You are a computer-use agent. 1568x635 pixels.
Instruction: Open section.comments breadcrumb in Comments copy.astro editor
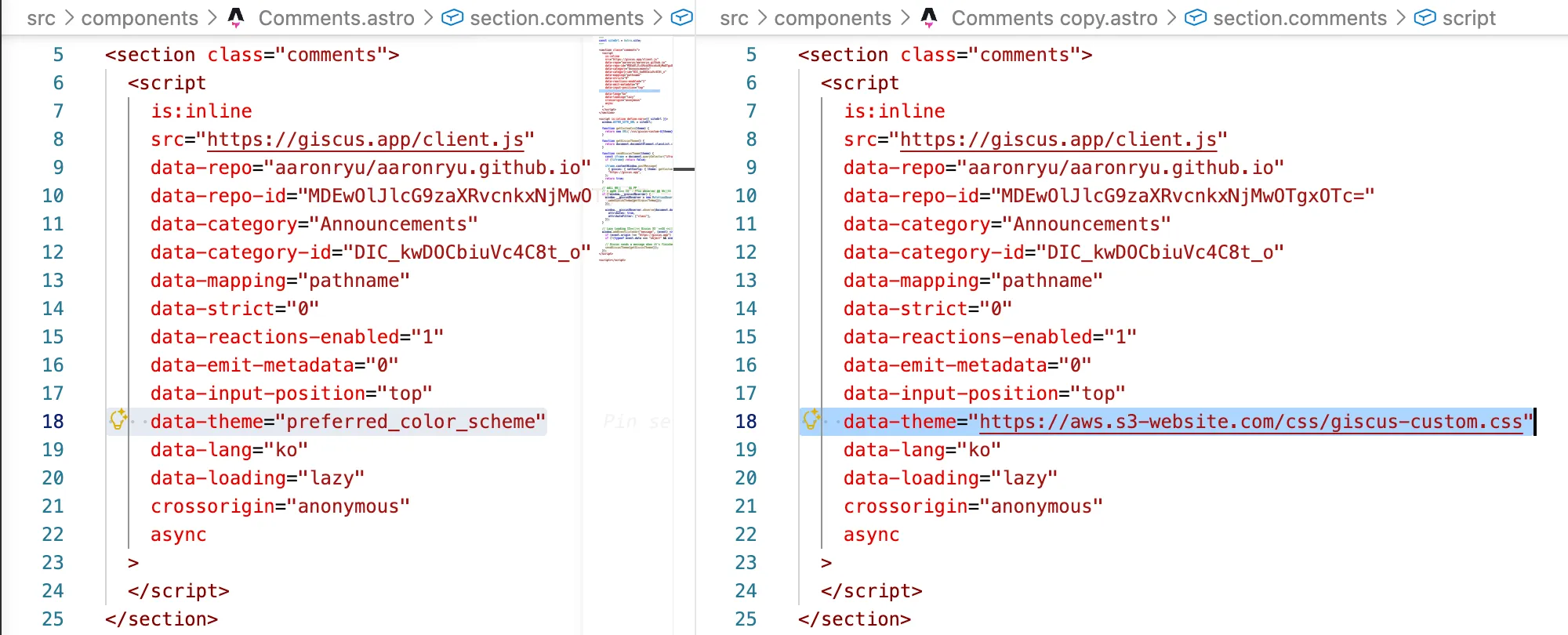1300,18
